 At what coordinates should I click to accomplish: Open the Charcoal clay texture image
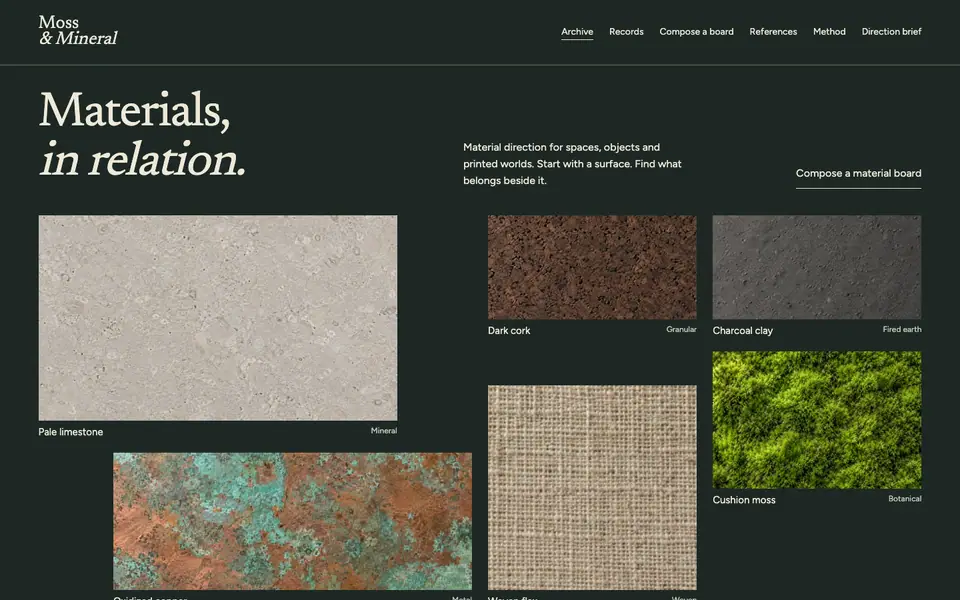point(817,267)
